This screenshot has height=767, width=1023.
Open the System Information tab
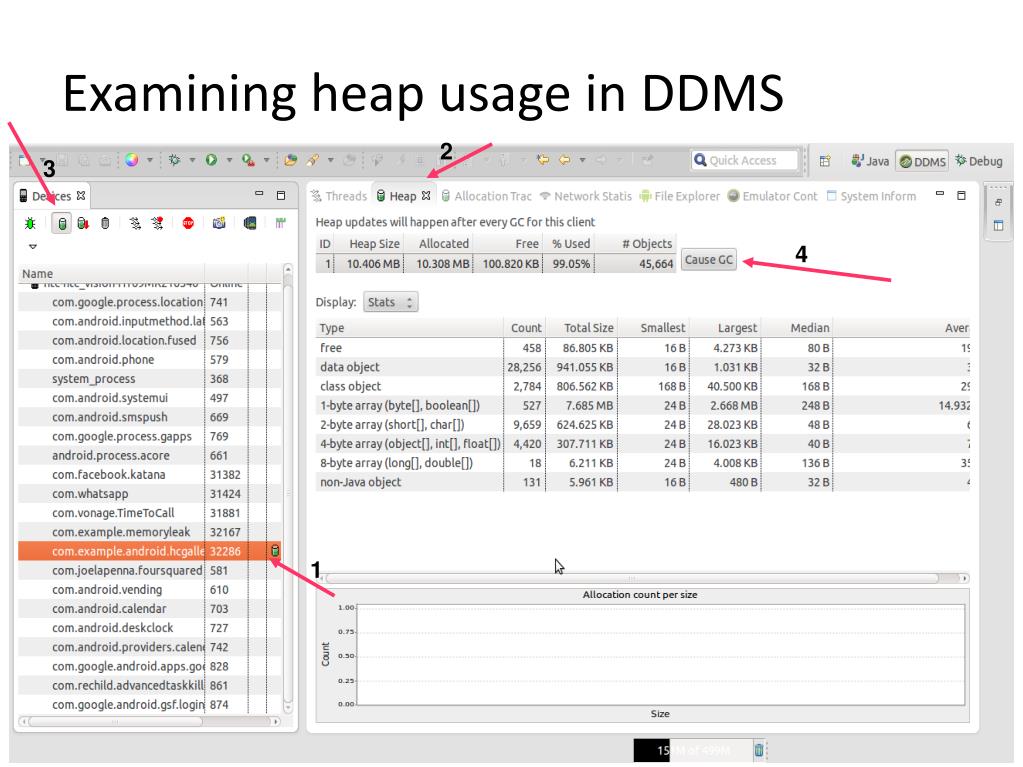pos(871,196)
